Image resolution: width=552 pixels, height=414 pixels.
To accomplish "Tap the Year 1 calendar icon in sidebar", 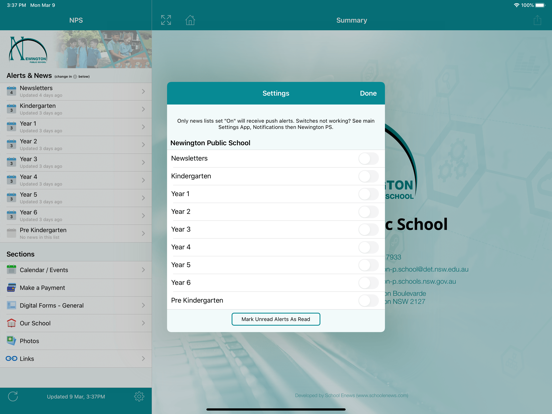I will tap(11, 126).
